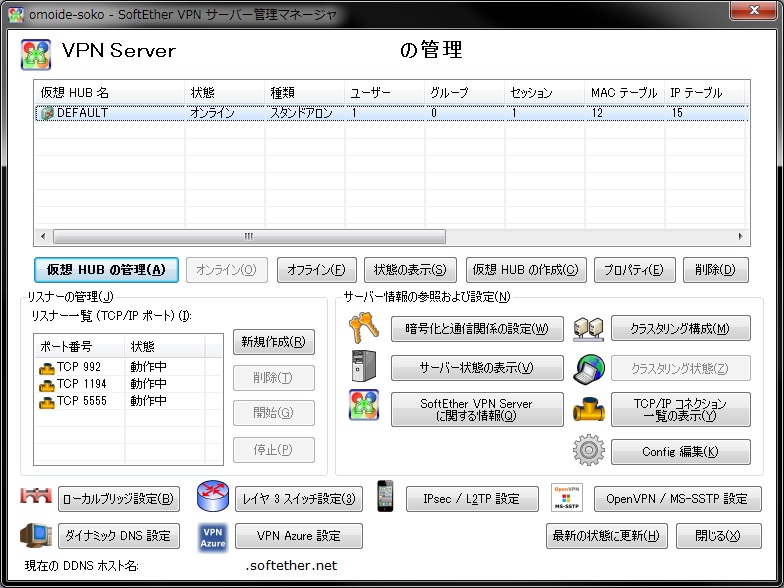Open Config 編集(K)

tap(680, 452)
